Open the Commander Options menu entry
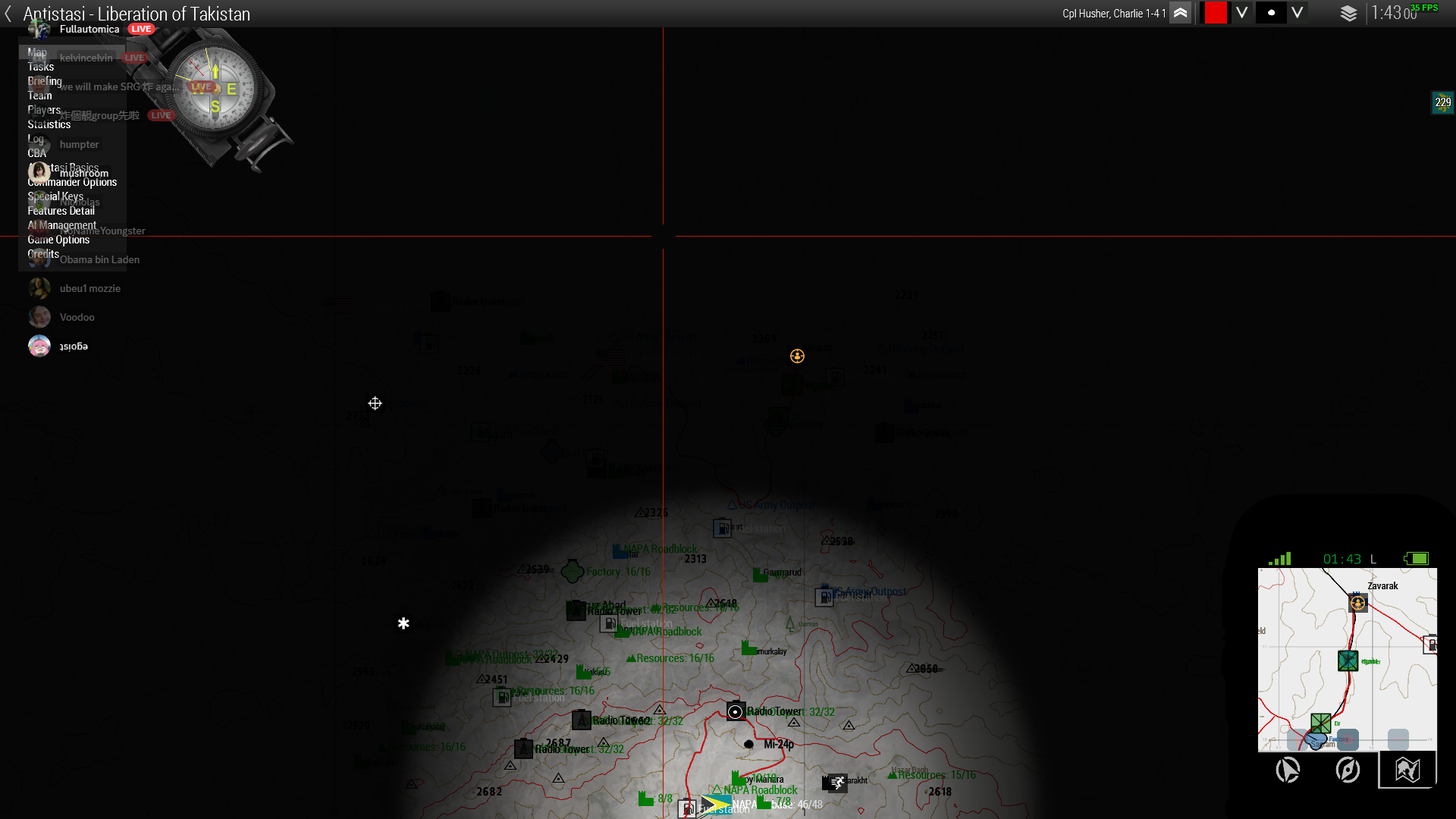This screenshot has width=1456, height=819. [x=72, y=182]
